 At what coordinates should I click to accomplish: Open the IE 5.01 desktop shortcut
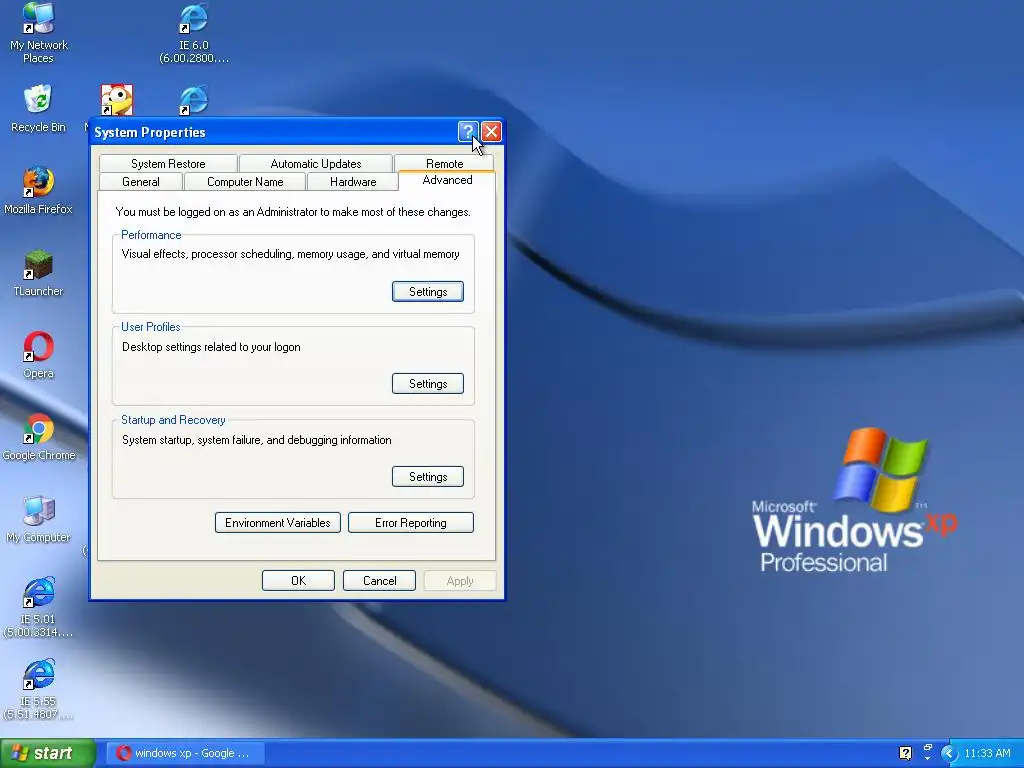coord(38,607)
